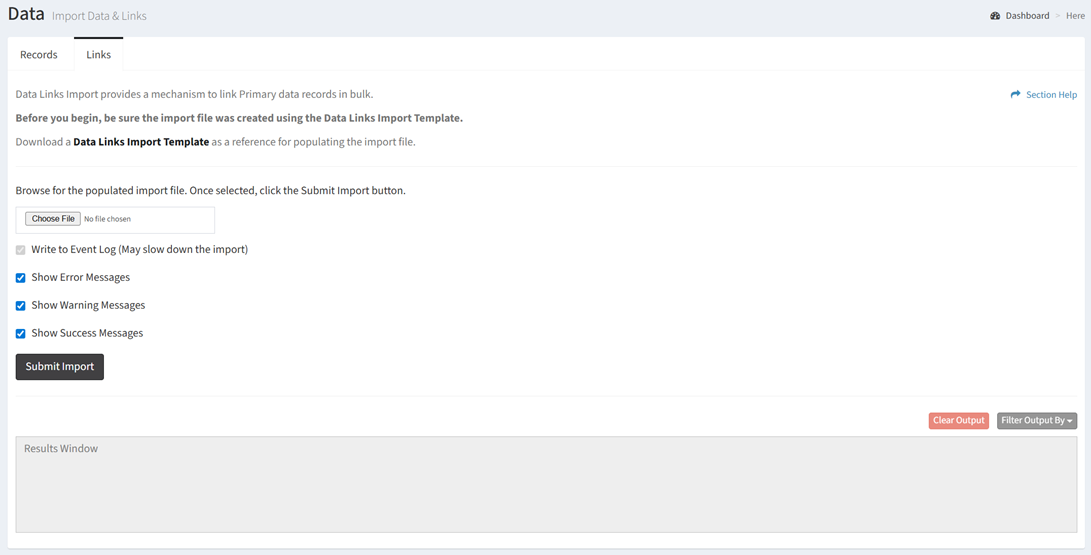This screenshot has width=1091, height=555.
Task: Untick Show Success Messages
Action: click(x=21, y=333)
